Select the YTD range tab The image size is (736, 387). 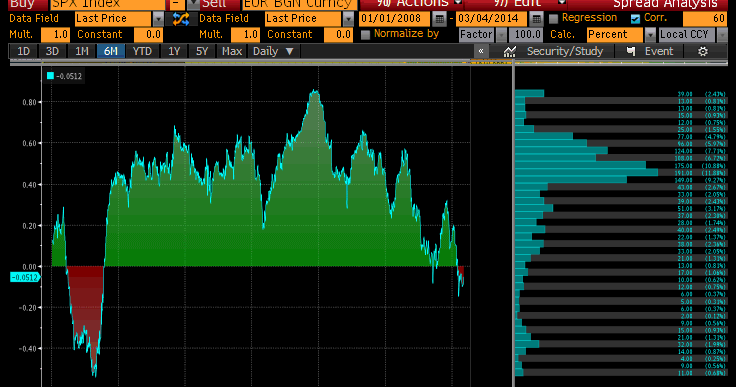pos(142,51)
